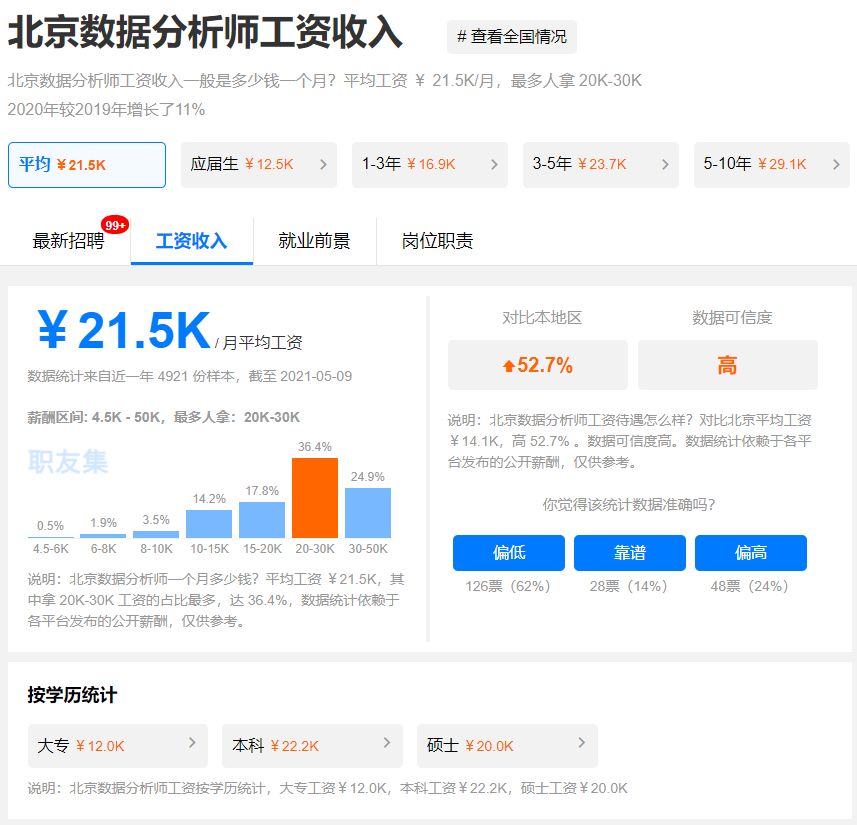The image size is (857, 825).
Task: Switch to the 就业前景 tab
Action: click(314, 241)
